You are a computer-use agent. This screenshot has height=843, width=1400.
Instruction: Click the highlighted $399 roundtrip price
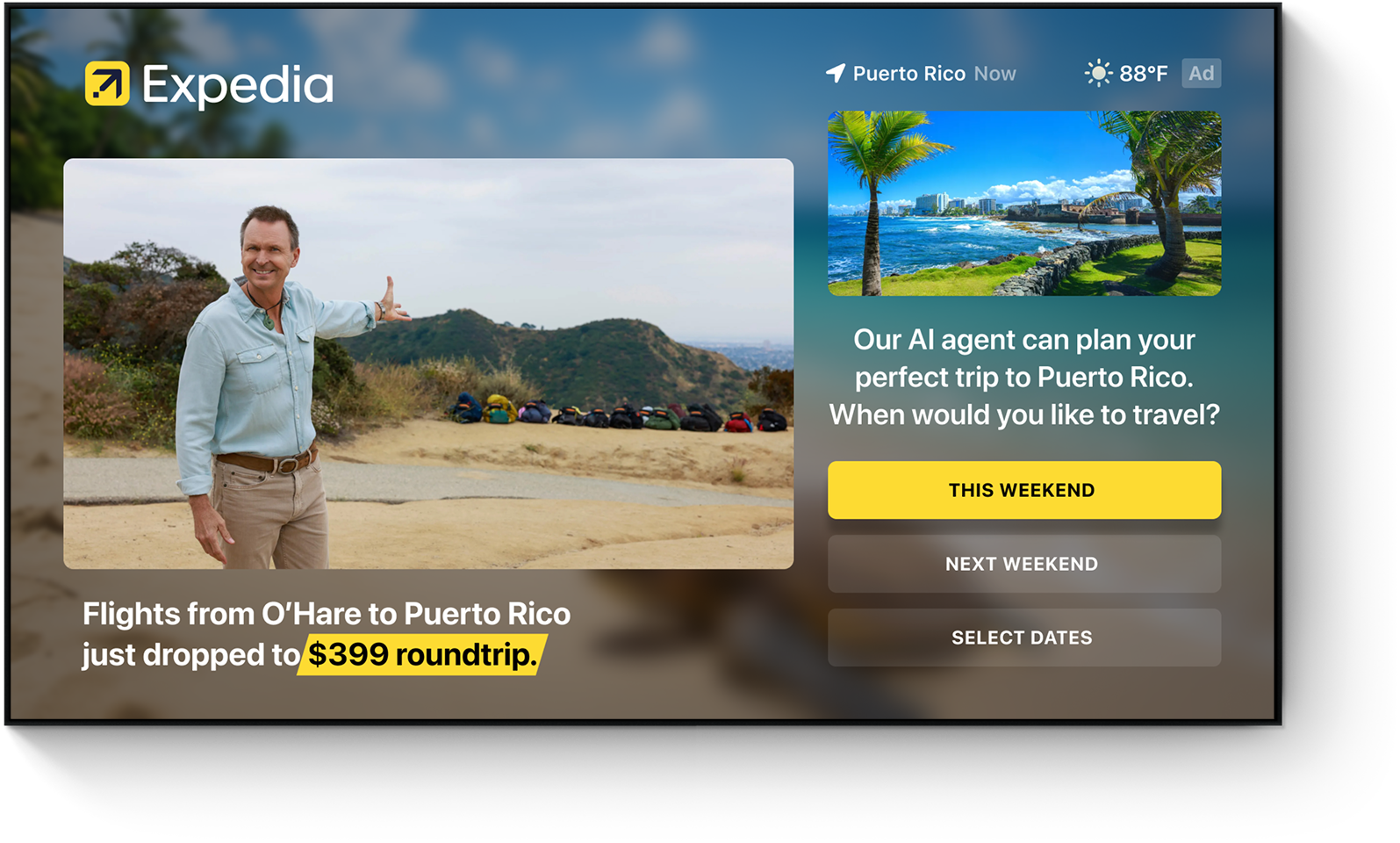[422, 654]
